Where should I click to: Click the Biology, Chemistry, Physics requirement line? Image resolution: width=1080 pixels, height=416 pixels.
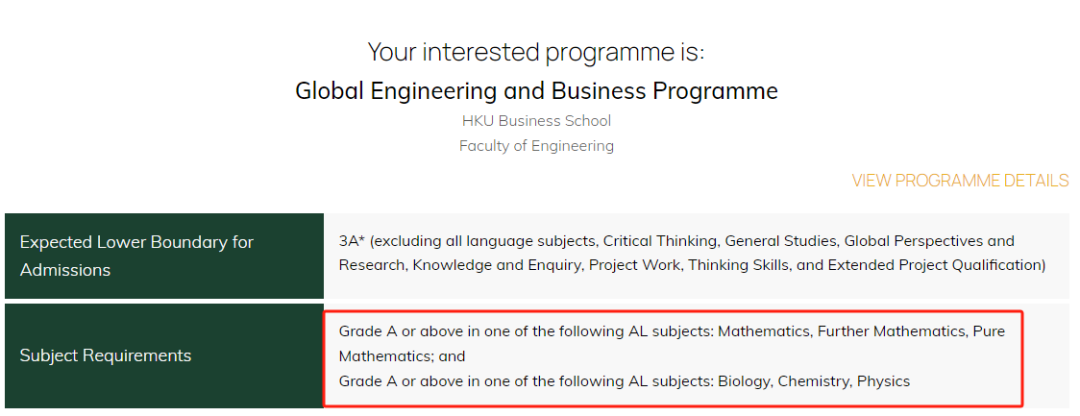(x=624, y=381)
